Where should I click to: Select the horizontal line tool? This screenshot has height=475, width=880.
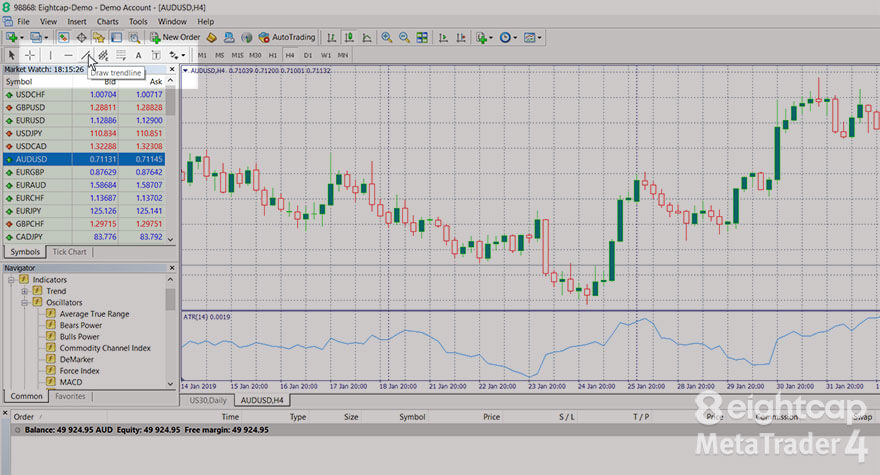click(68, 55)
